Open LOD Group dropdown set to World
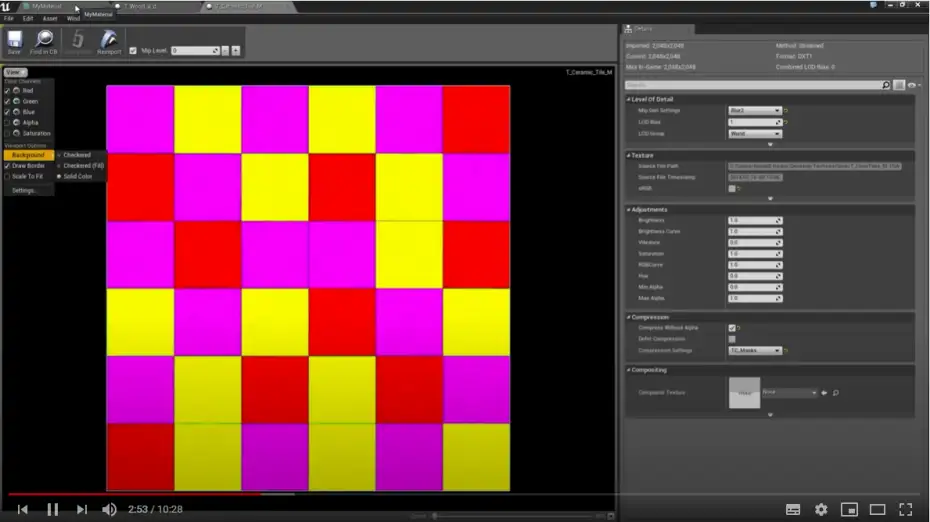 pos(755,134)
